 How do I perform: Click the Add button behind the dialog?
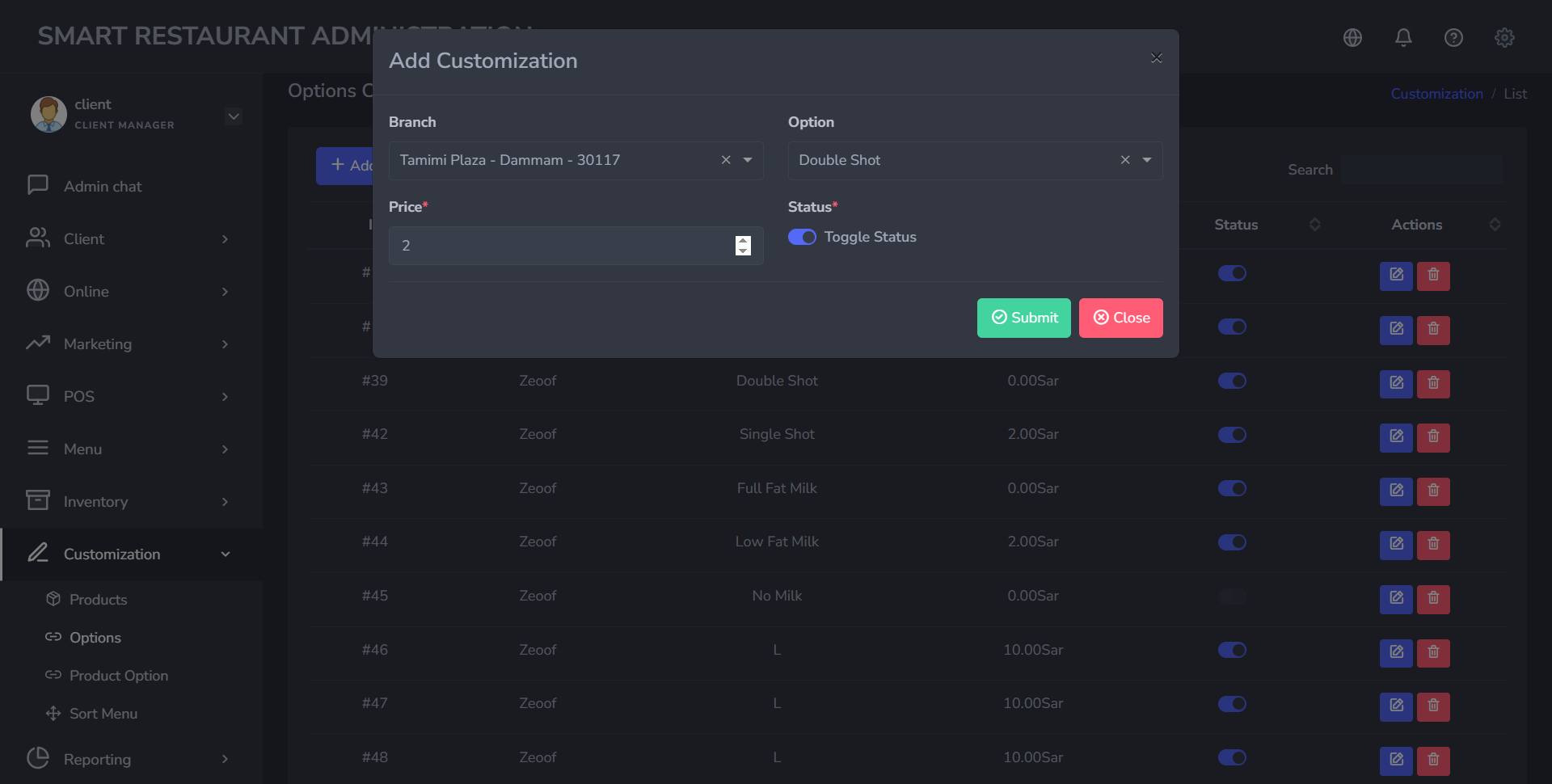(344, 166)
